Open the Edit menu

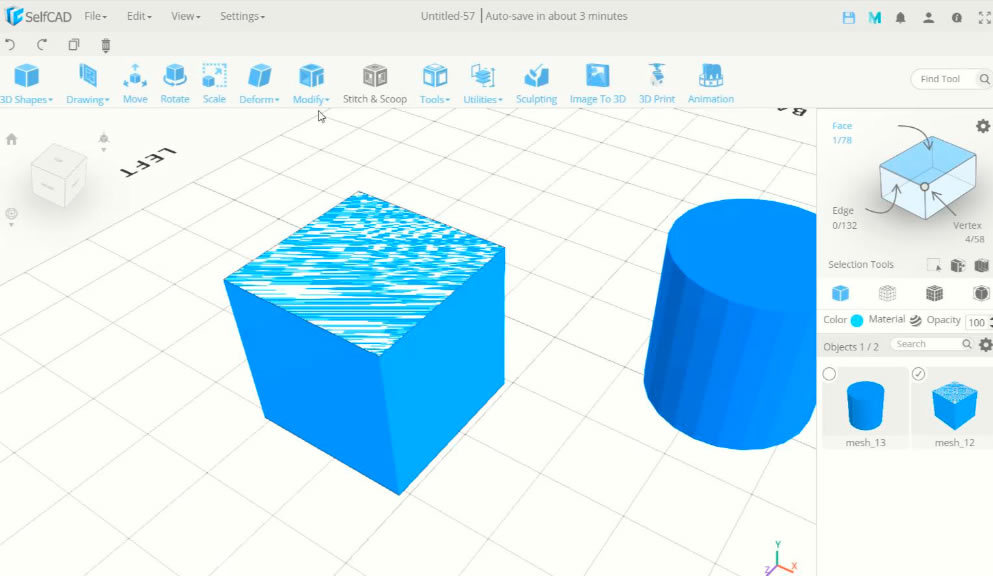(x=139, y=16)
